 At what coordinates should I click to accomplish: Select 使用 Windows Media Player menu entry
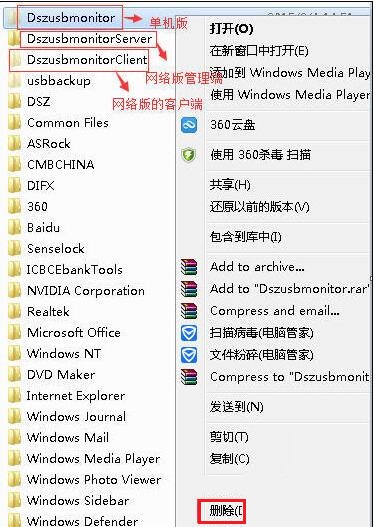[x=290, y=95]
